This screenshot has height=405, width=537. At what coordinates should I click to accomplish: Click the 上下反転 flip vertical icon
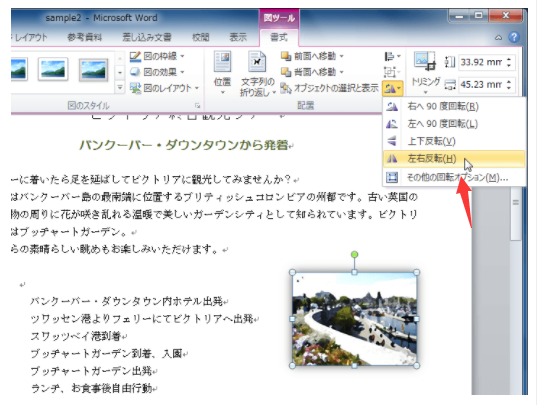(x=392, y=141)
